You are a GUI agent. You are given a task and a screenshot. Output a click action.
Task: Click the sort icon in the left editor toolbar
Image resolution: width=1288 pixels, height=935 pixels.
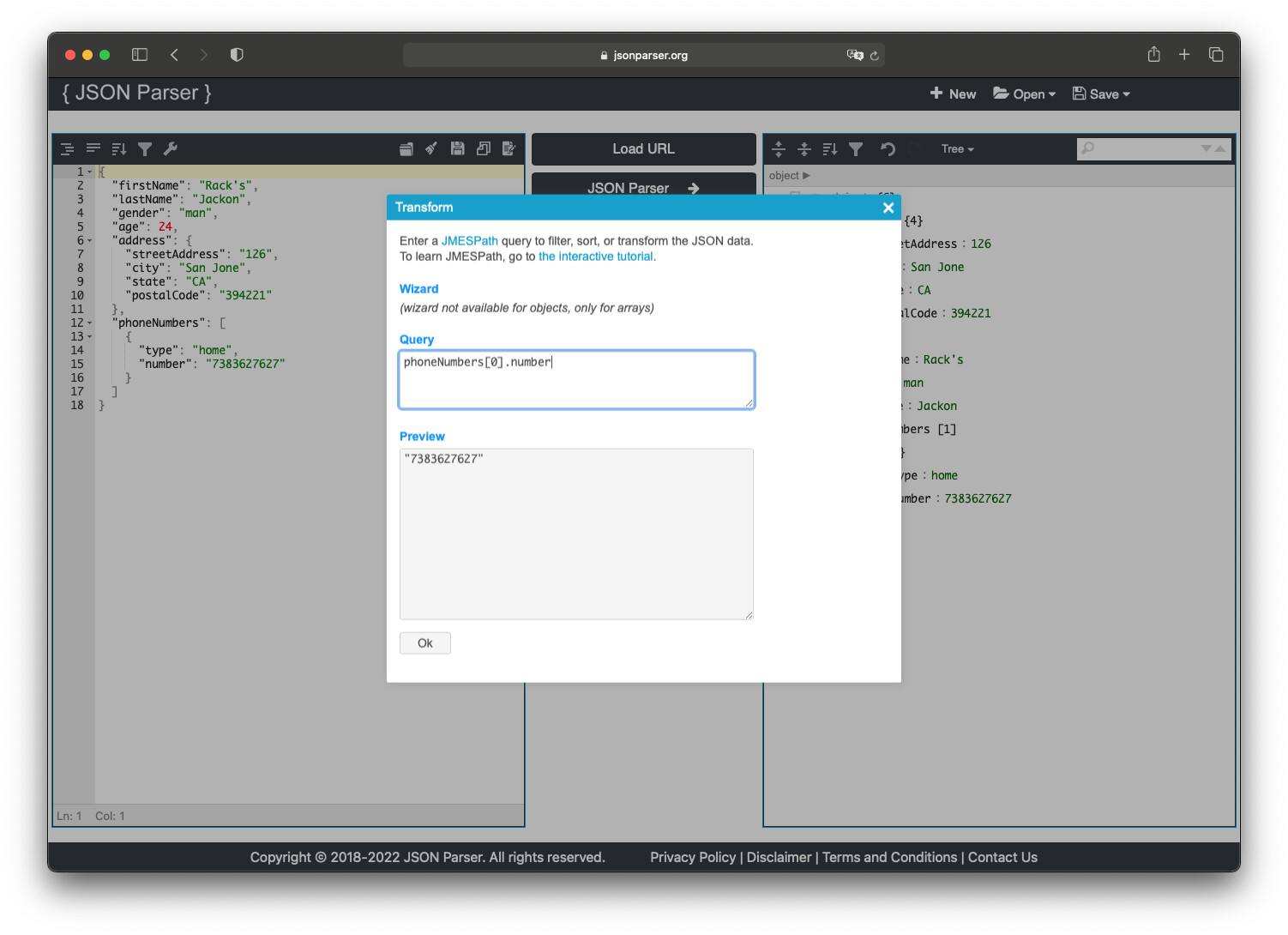(x=119, y=148)
